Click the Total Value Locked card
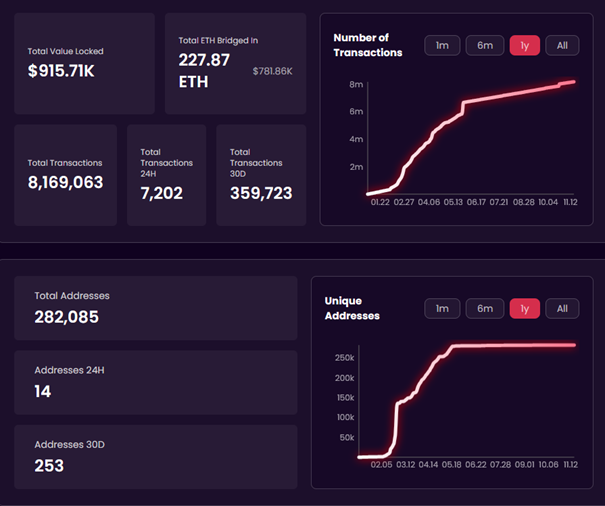Viewport: 605px width, 506px height. point(84,63)
